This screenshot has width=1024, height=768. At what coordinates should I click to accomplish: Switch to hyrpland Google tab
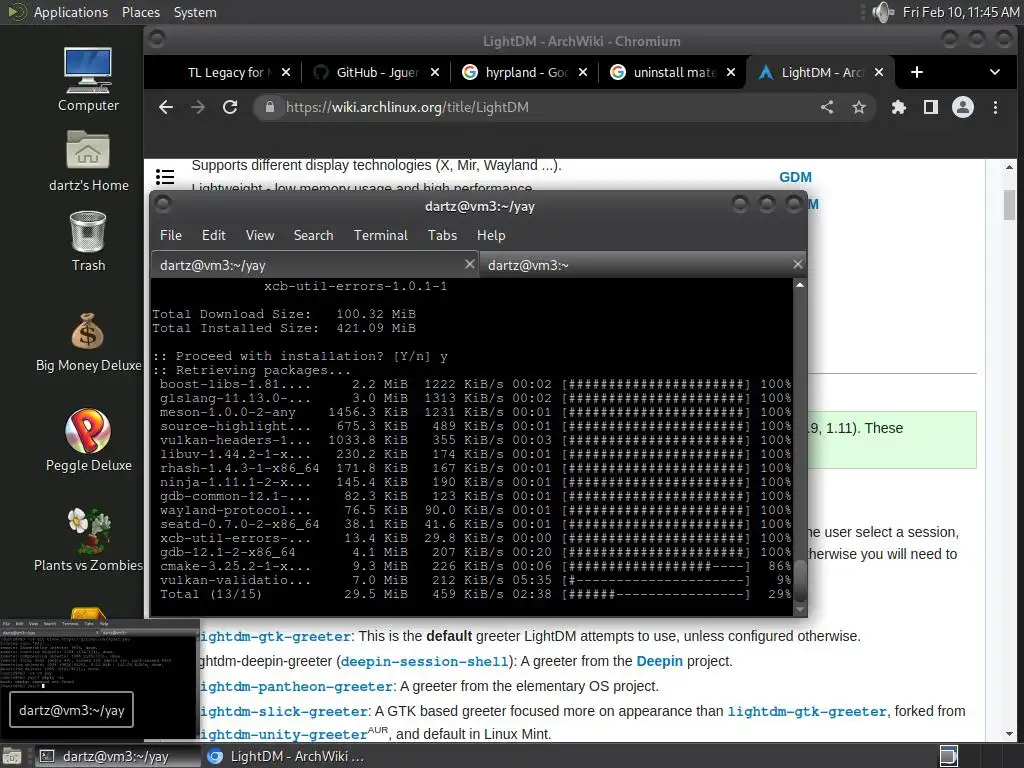[522, 72]
